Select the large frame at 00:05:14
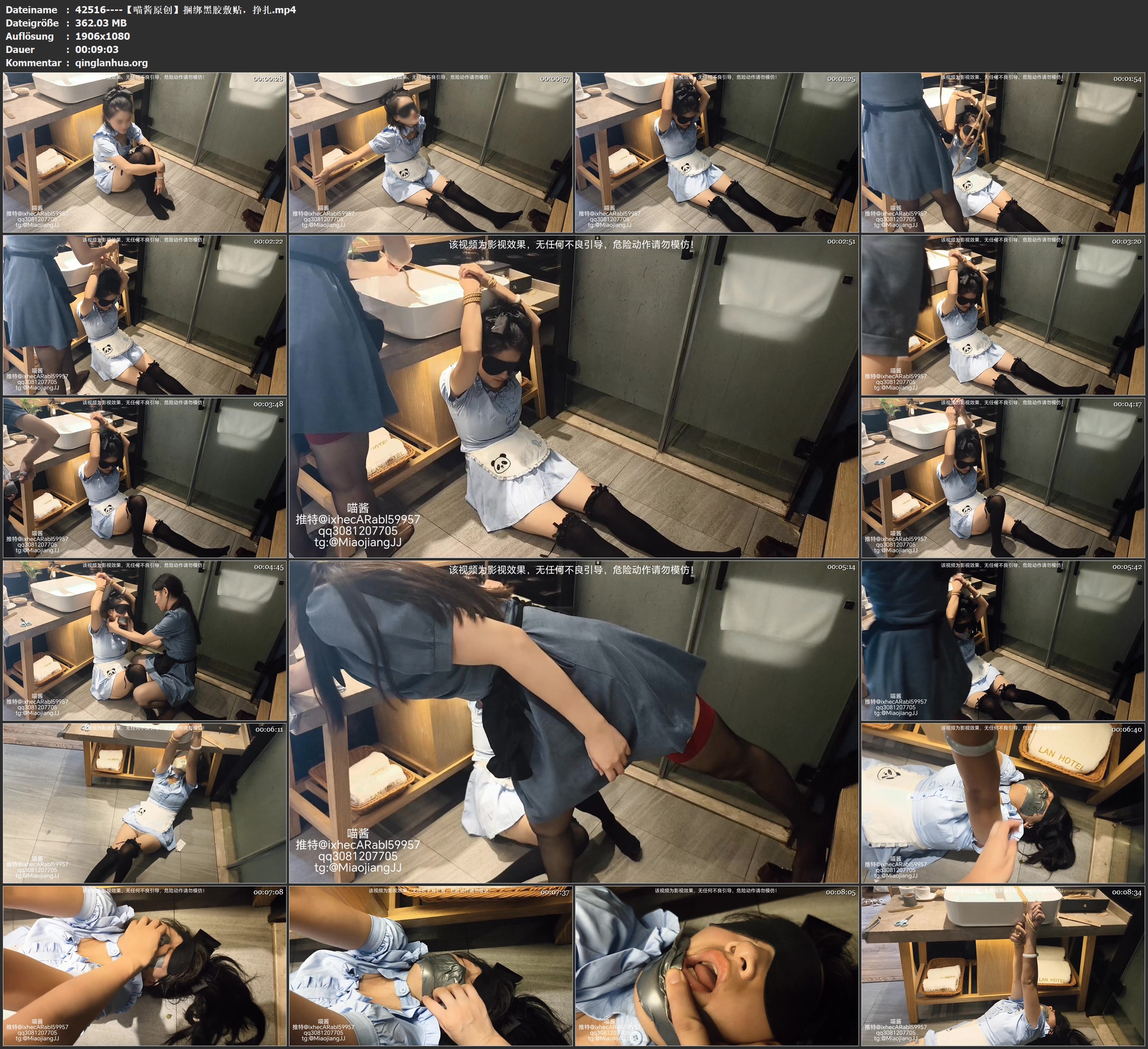The image size is (1148, 1049). coord(573,722)
